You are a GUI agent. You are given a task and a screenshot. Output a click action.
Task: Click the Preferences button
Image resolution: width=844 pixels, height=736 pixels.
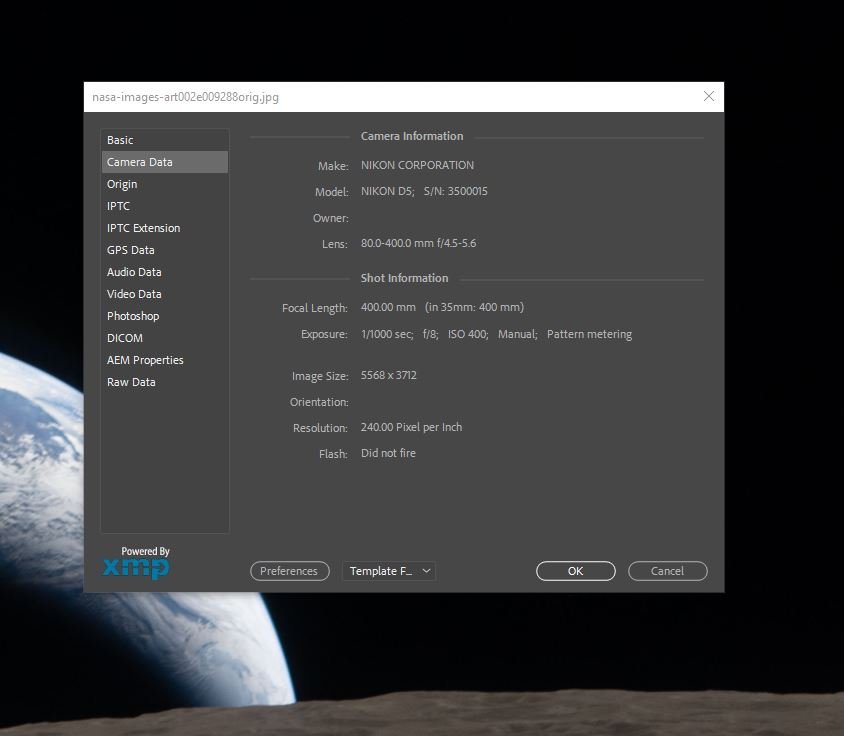(290, 571)
